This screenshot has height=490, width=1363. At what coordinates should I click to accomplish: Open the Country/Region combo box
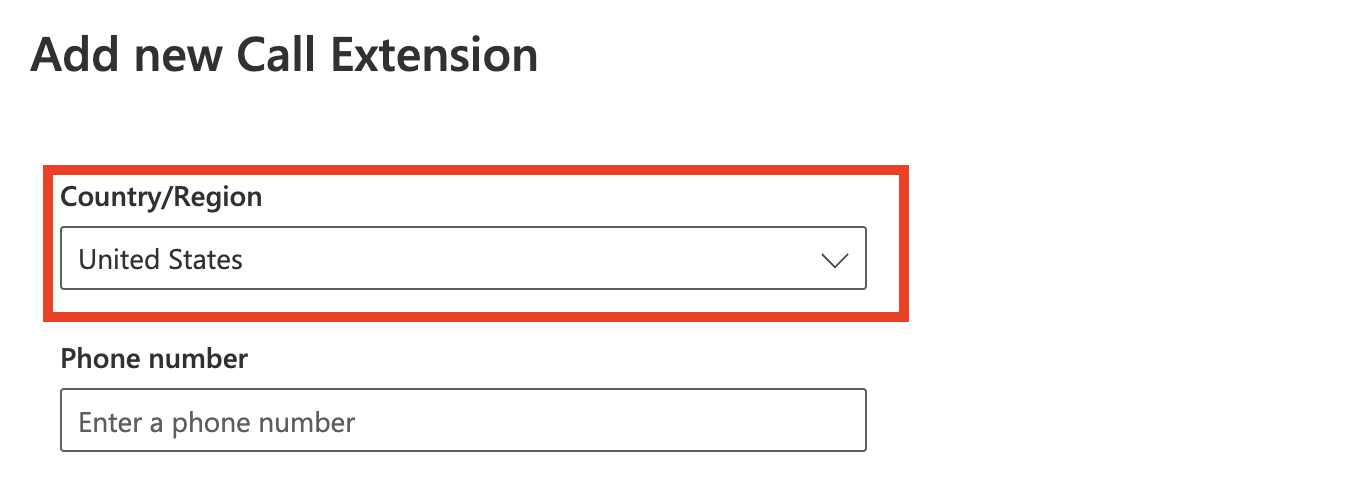click(463, 260)
